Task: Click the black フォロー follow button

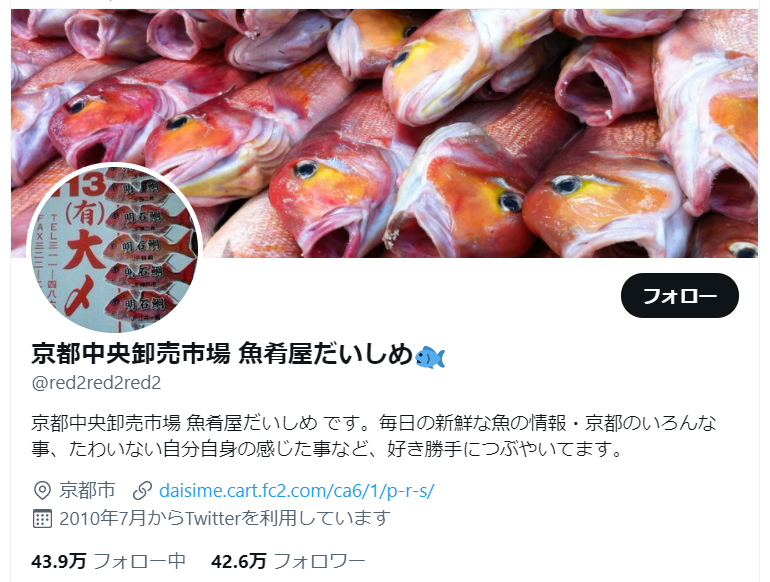Action: pyautogui.click(x=680, y=296)
